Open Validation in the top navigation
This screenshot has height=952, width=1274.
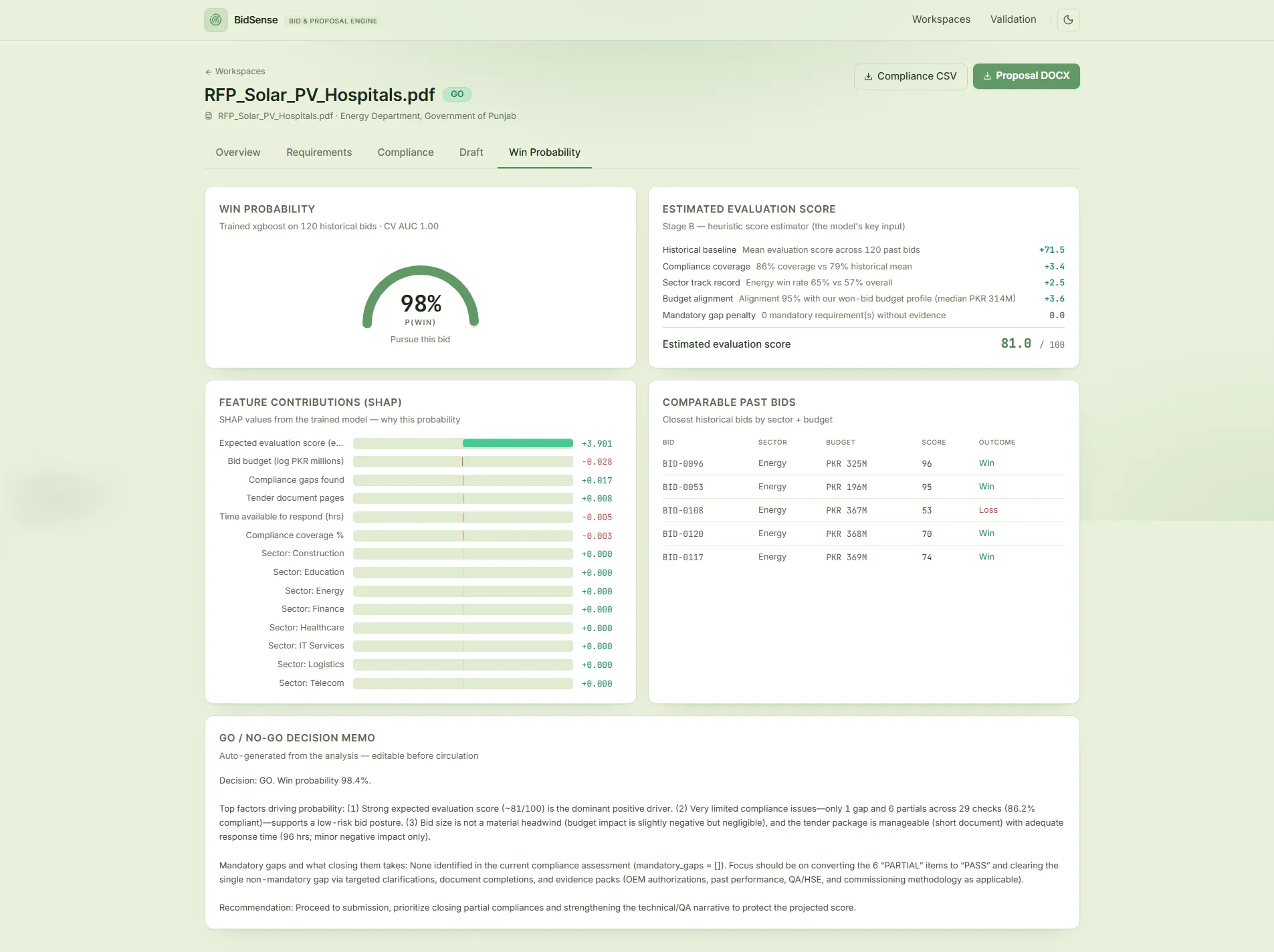[x=1013, y=19]
